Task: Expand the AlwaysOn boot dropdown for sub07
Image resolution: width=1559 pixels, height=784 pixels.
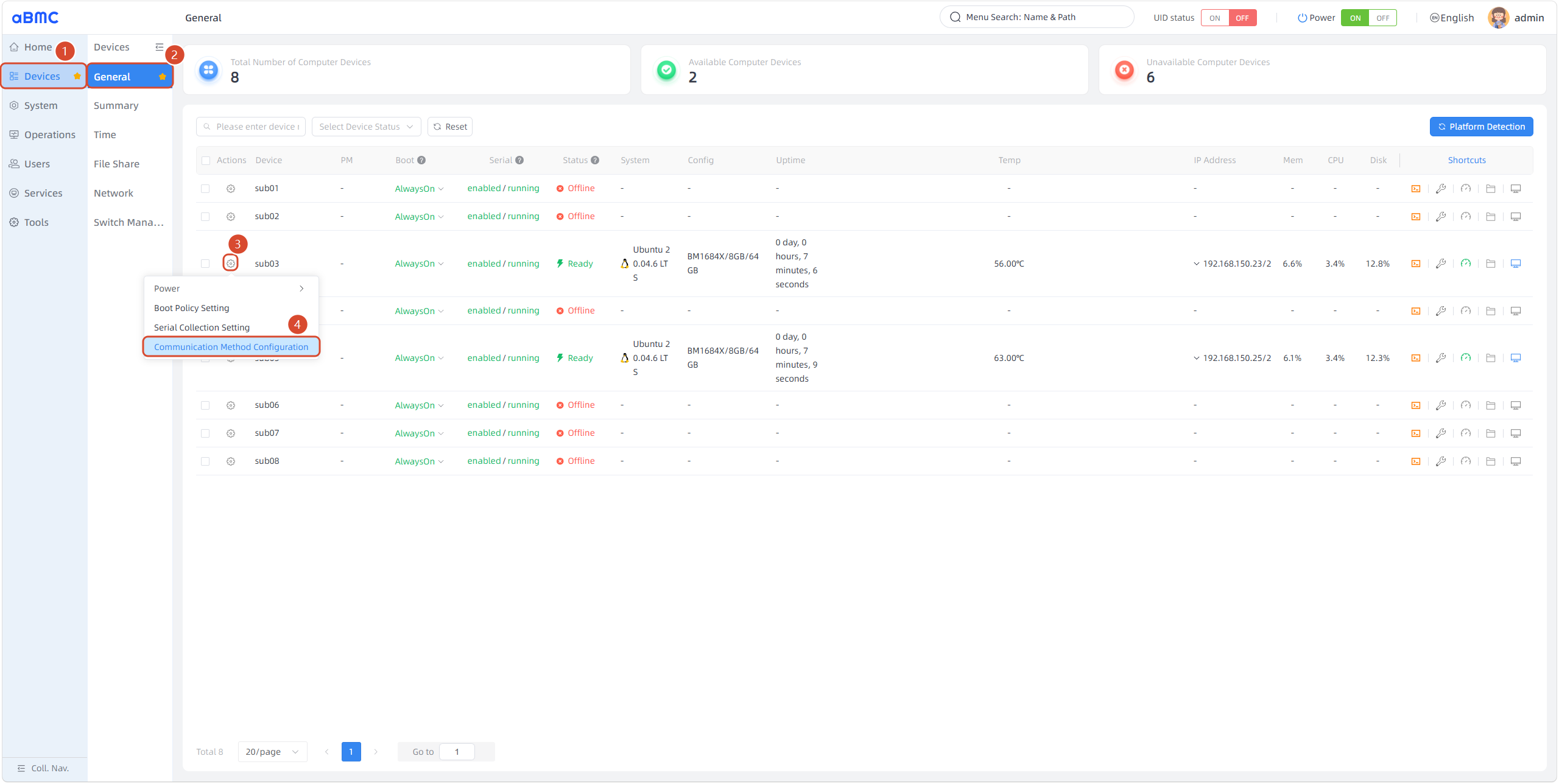Action: pos(419,433)
